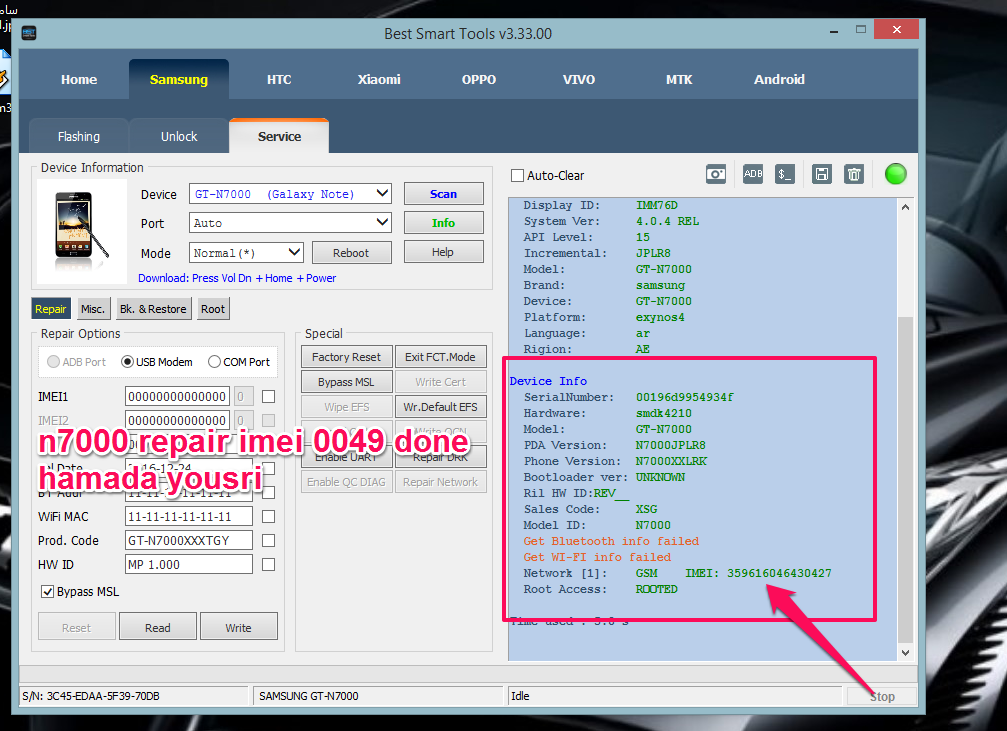The width and height of the screenshot is (1007, 731).
Task: Select the Root section button
Action: tap(213, 309)
